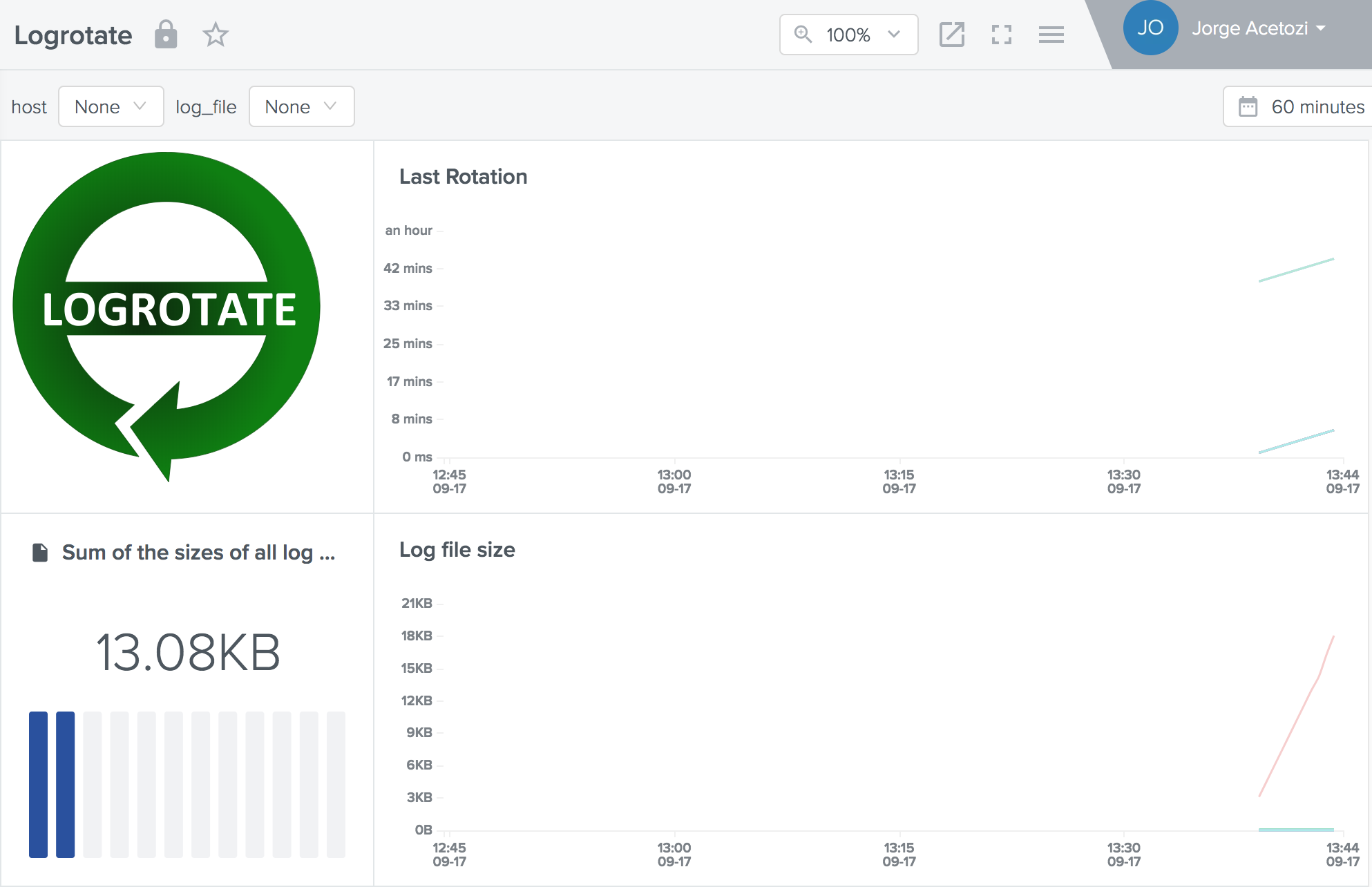The image size is (1372, 887).
Task: Open the hamburger menu icon
Action: point(1051,35)
